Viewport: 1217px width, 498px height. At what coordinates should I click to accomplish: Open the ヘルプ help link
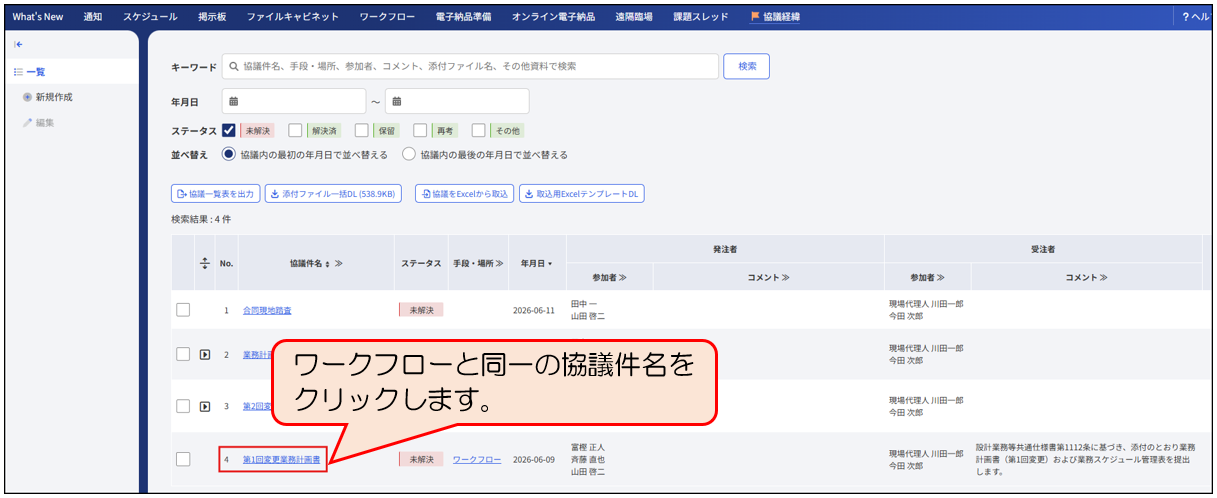(1197, 17)
